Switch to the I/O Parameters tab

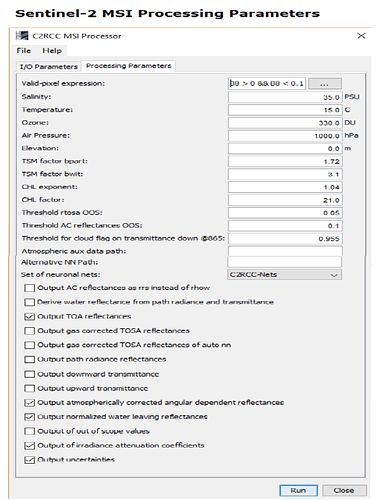49,67
